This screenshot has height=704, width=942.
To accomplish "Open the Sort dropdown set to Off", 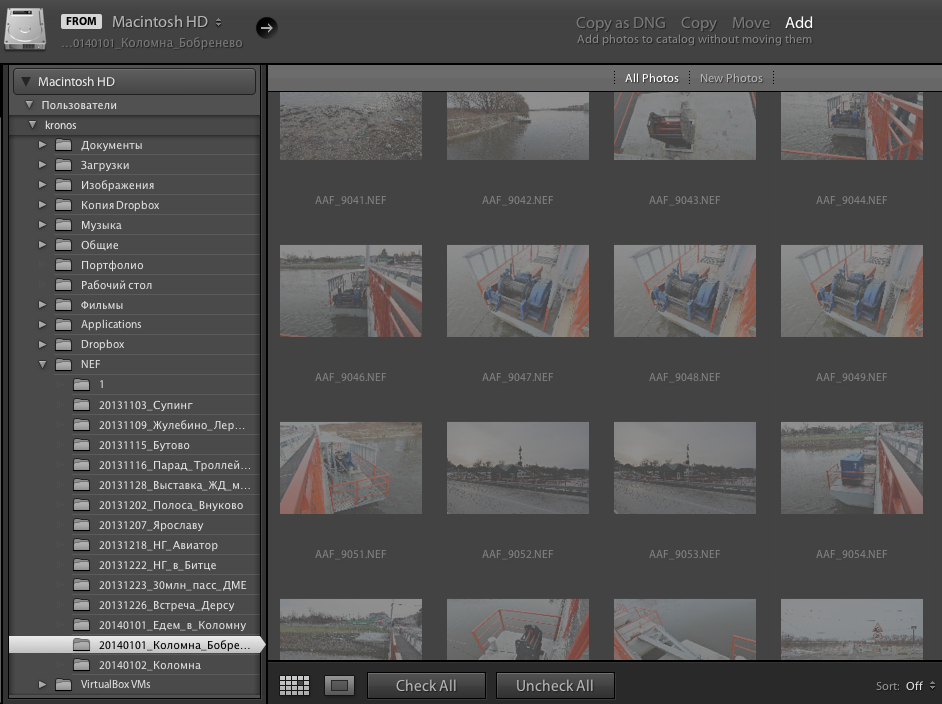I will point(920,686).
